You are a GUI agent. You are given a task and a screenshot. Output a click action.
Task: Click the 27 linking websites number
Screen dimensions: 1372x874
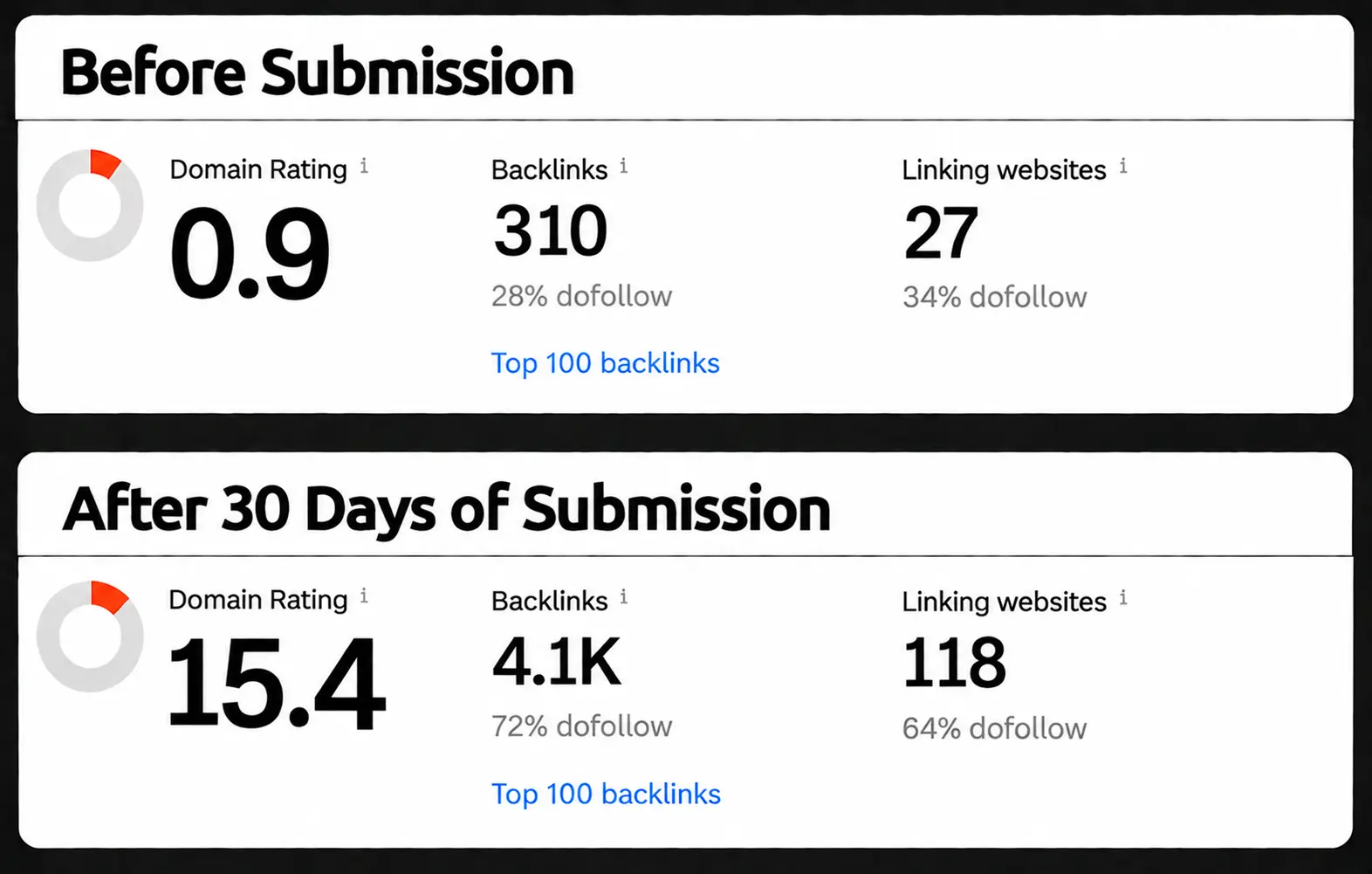[941, 232]
